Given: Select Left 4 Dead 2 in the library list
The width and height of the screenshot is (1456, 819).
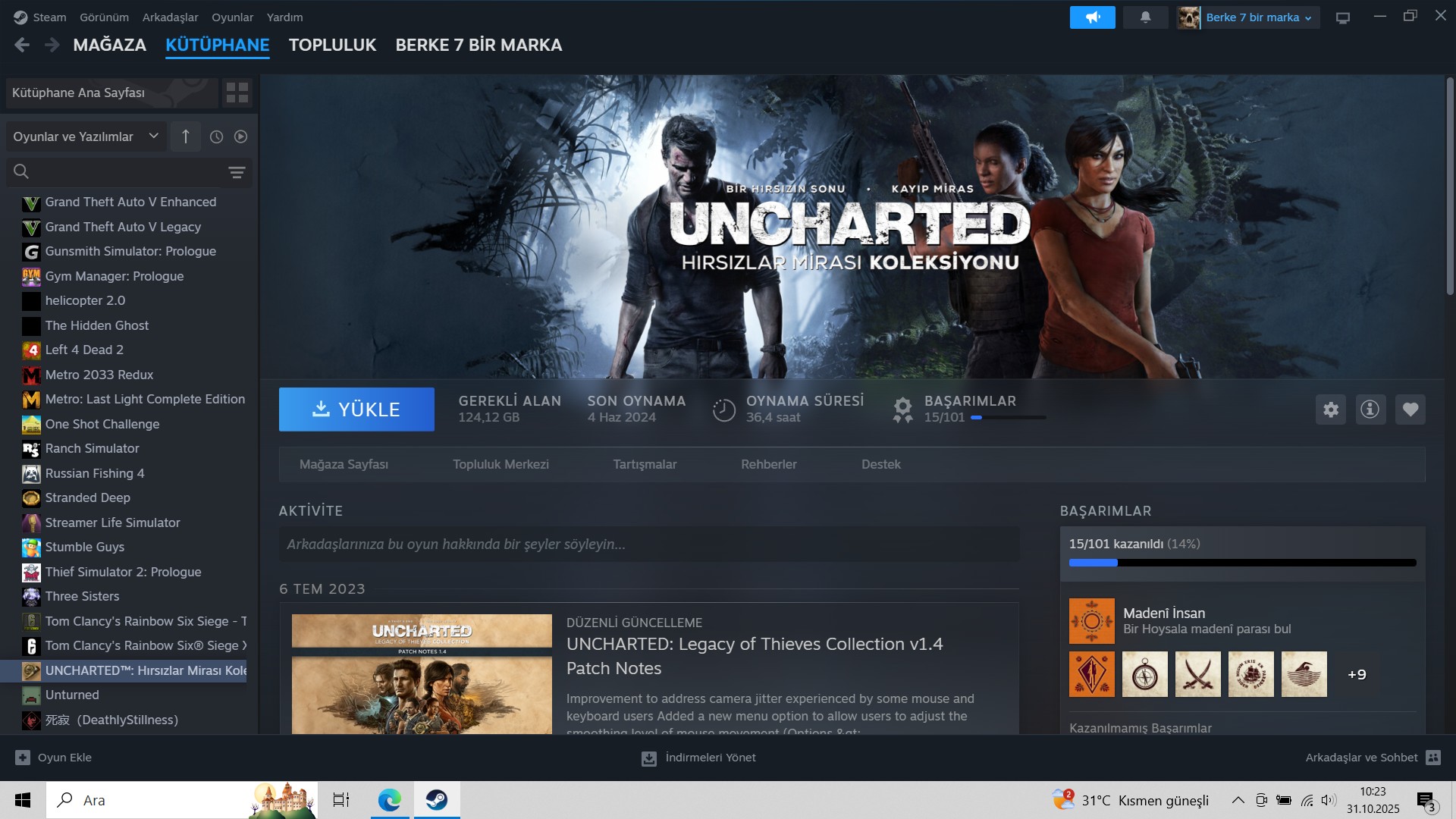Looking at the screenshot, I should (83, 350).
